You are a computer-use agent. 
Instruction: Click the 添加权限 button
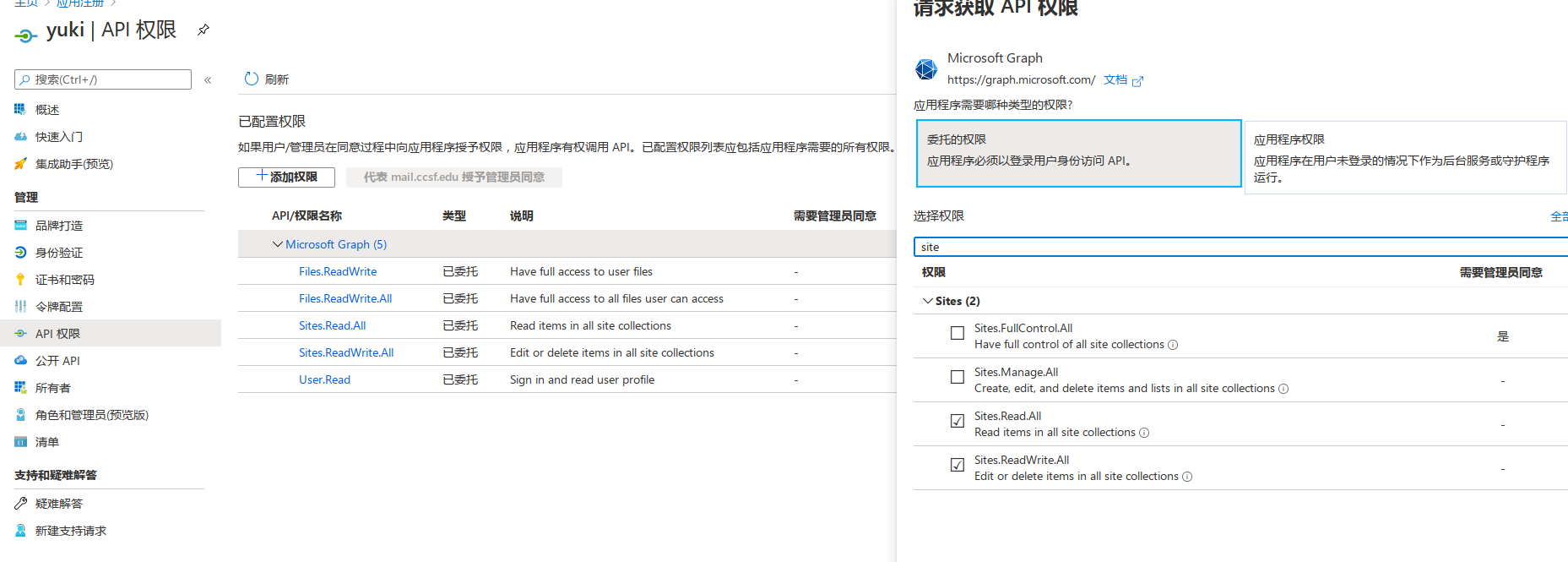point(286,177)
